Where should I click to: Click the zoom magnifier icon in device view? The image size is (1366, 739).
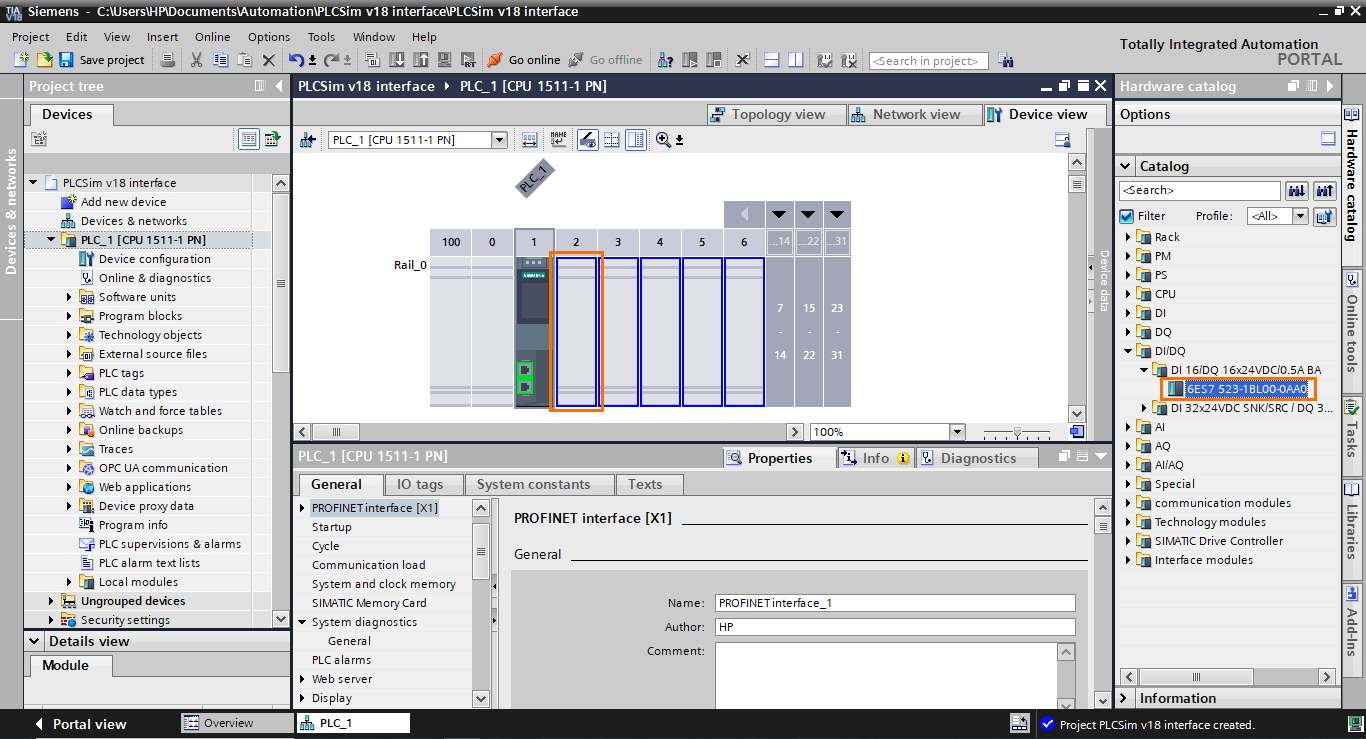pyautogui.click(x=663, y=140)
